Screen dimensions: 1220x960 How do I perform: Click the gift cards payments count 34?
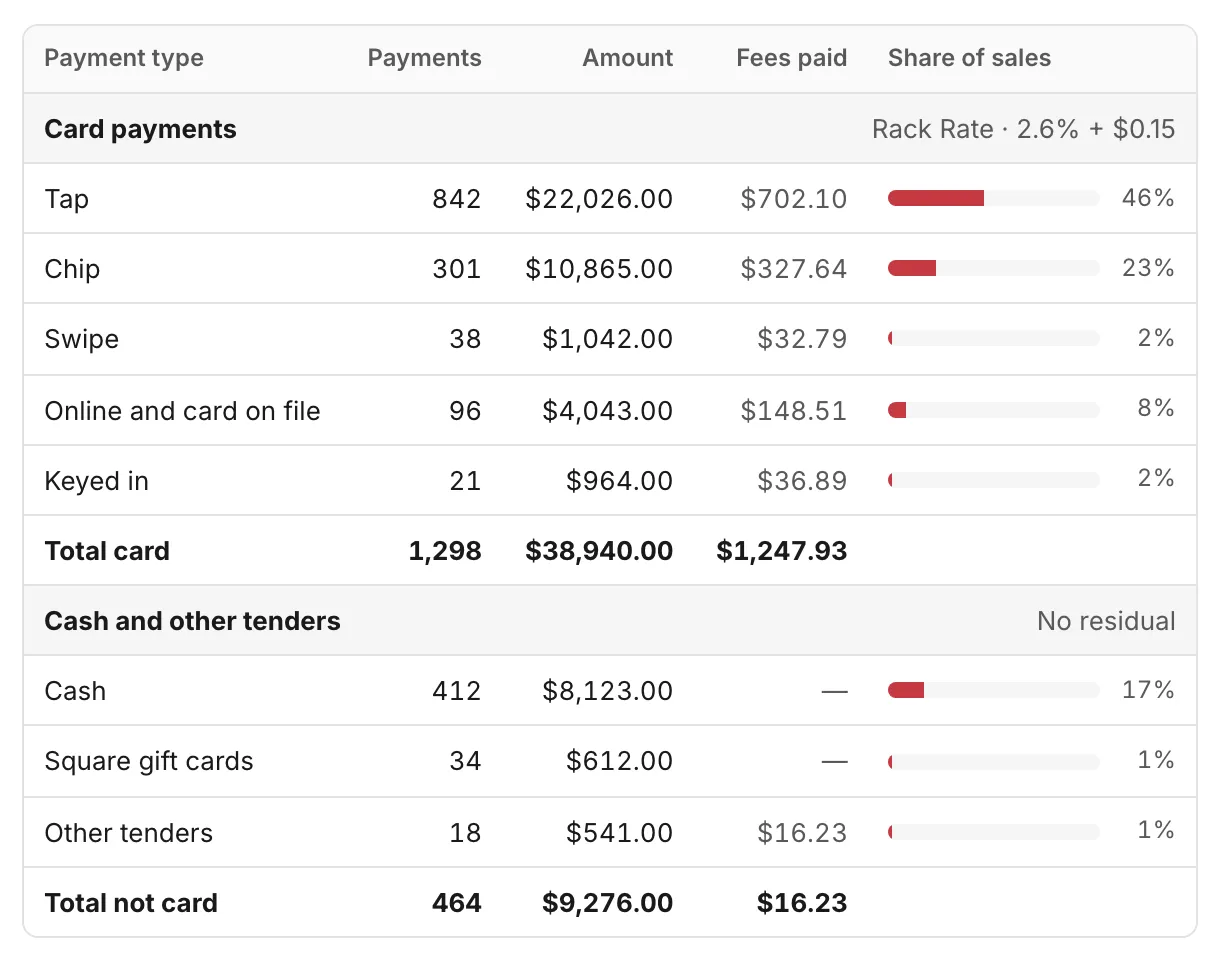[465, 761]
